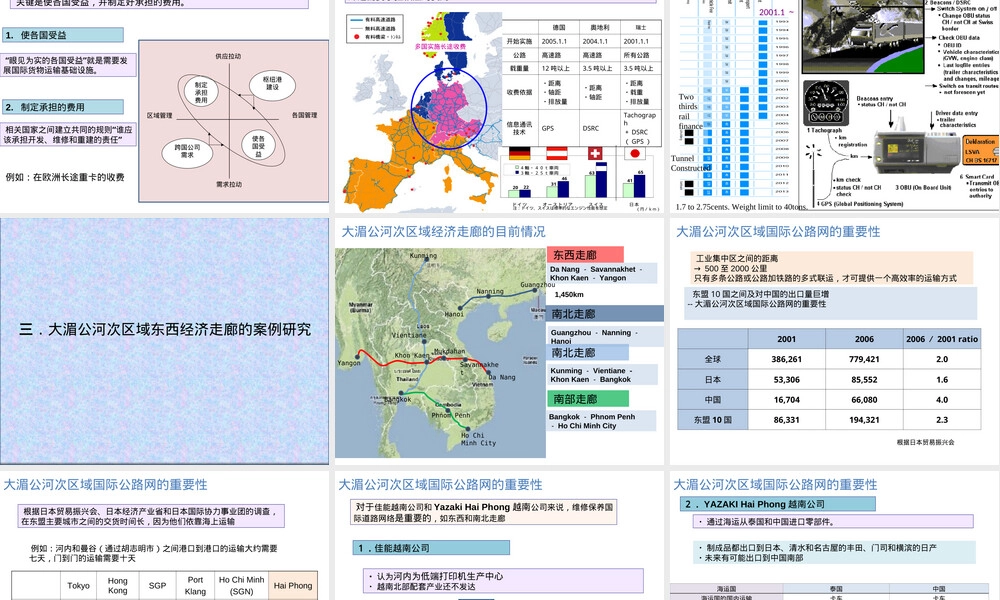Viewport: 1000px width, 600px height.
Task: Click the German flag icon
Action: [x=520, y=154]
